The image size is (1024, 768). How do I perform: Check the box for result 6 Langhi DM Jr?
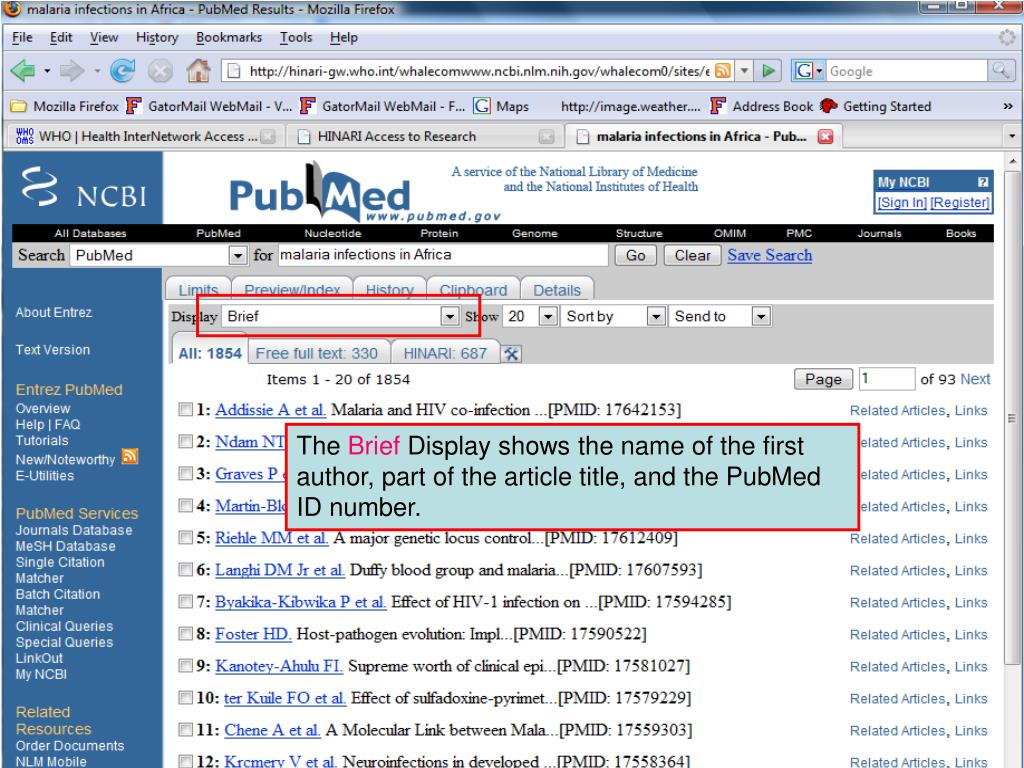point(186,569)
